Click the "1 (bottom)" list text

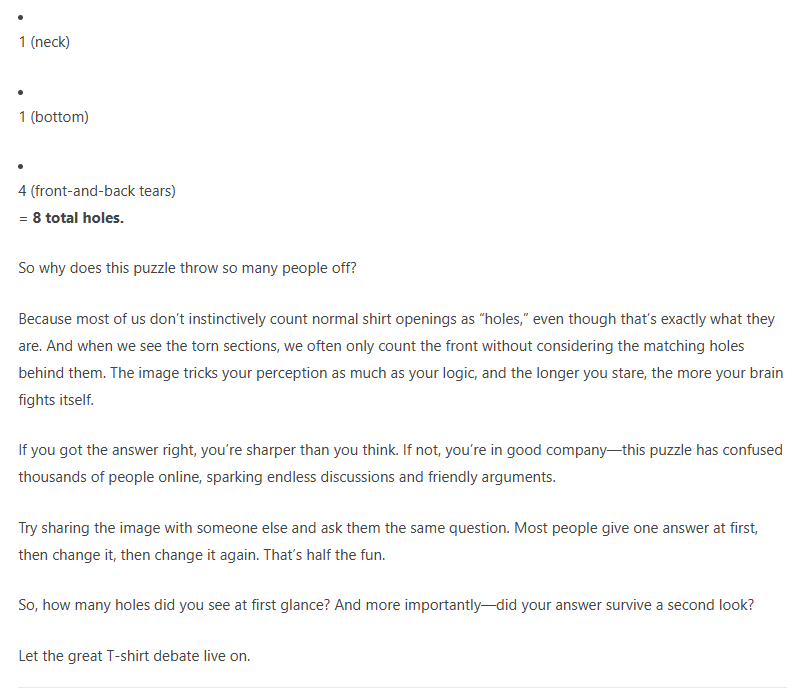54,117
